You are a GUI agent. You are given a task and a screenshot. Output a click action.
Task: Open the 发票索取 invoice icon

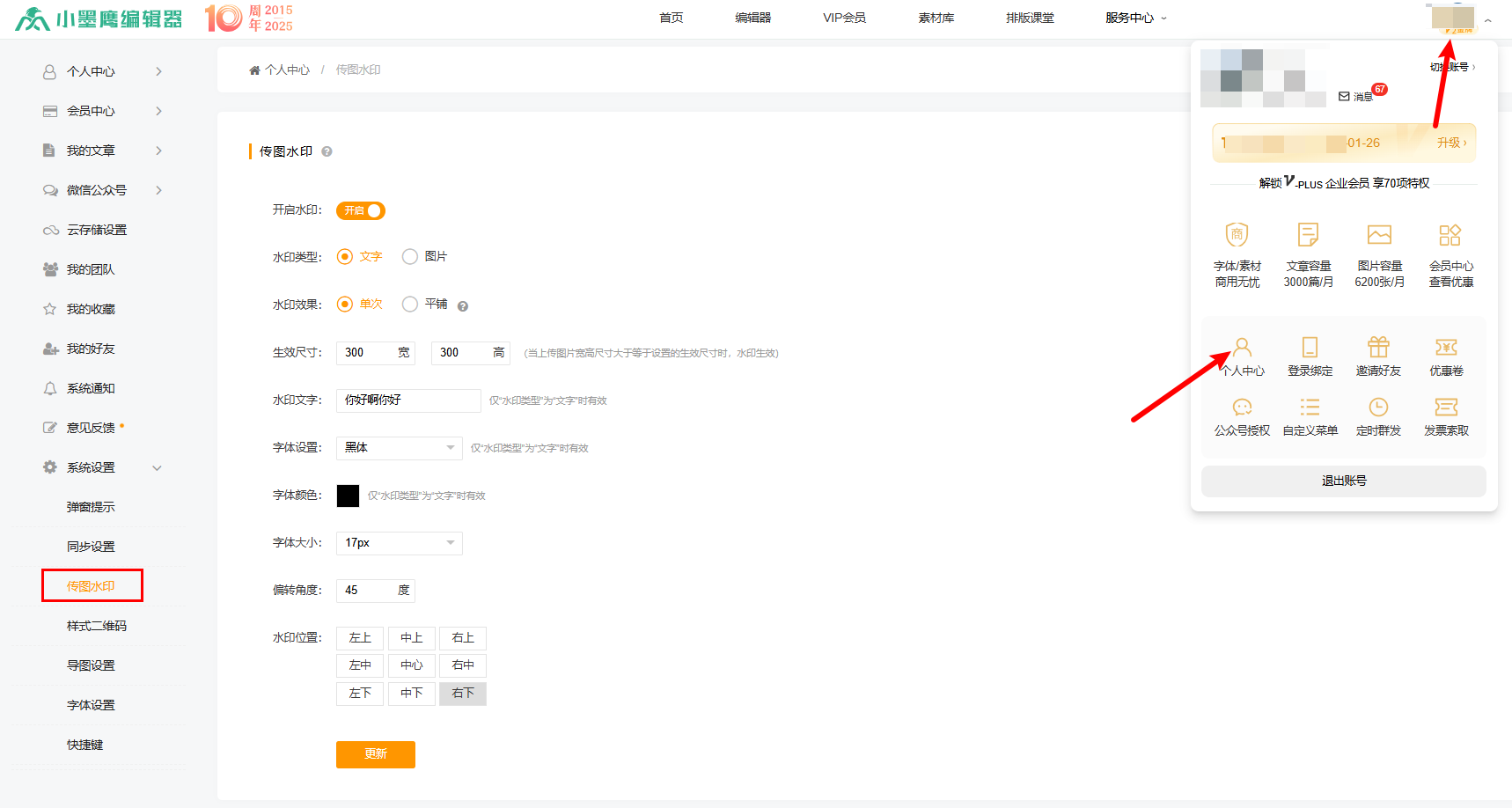[x=1446, y=408]
